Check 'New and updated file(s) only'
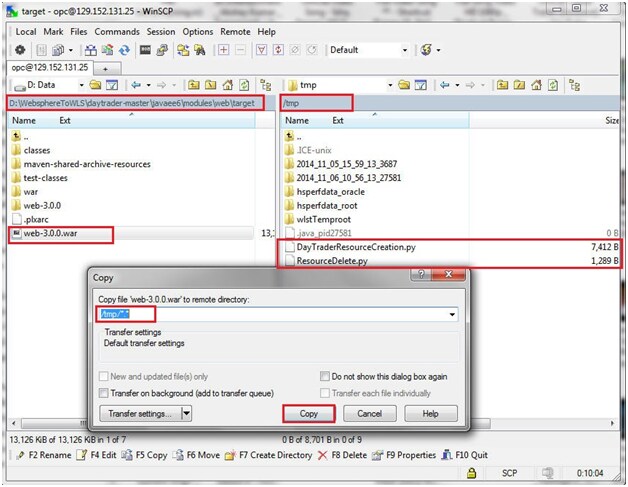Viewport: 628px width, 487px height. click(104, 376)
